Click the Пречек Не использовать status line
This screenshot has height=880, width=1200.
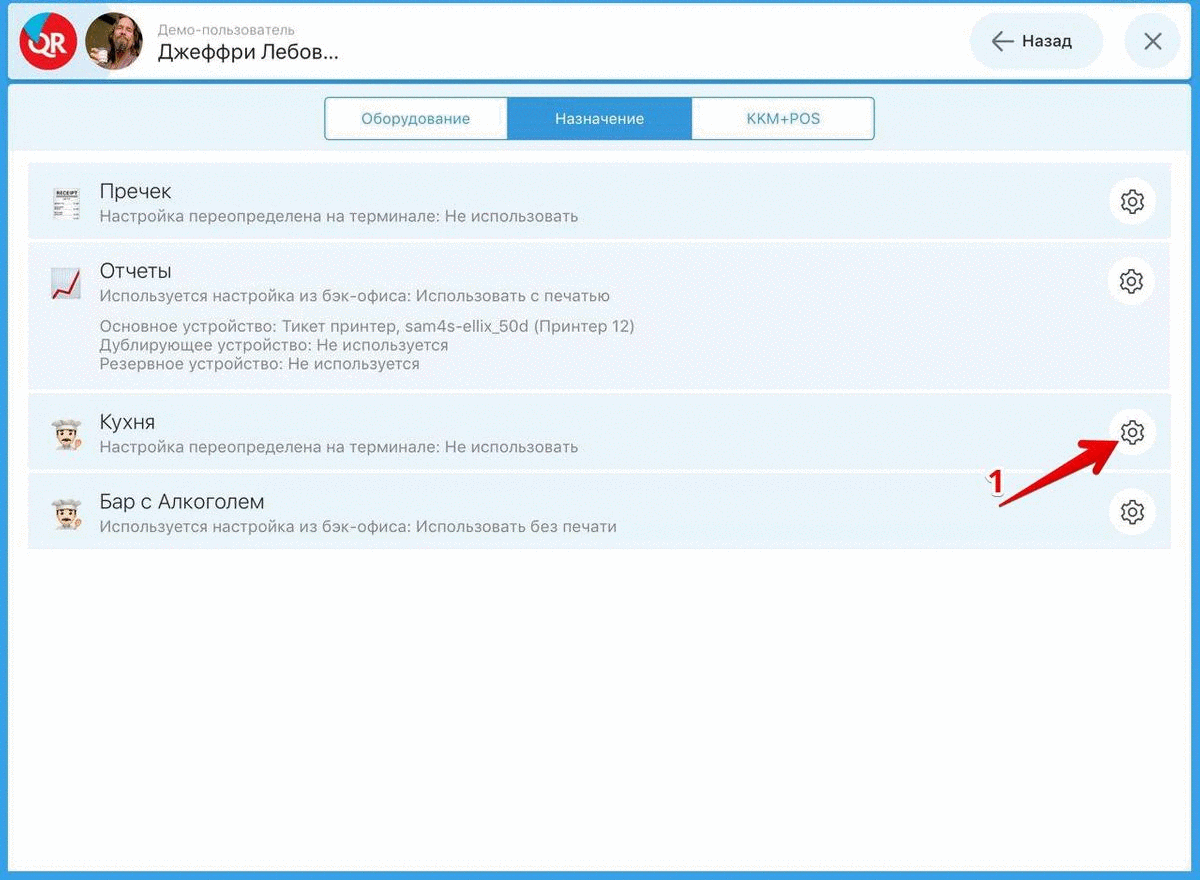click(339, 216)
